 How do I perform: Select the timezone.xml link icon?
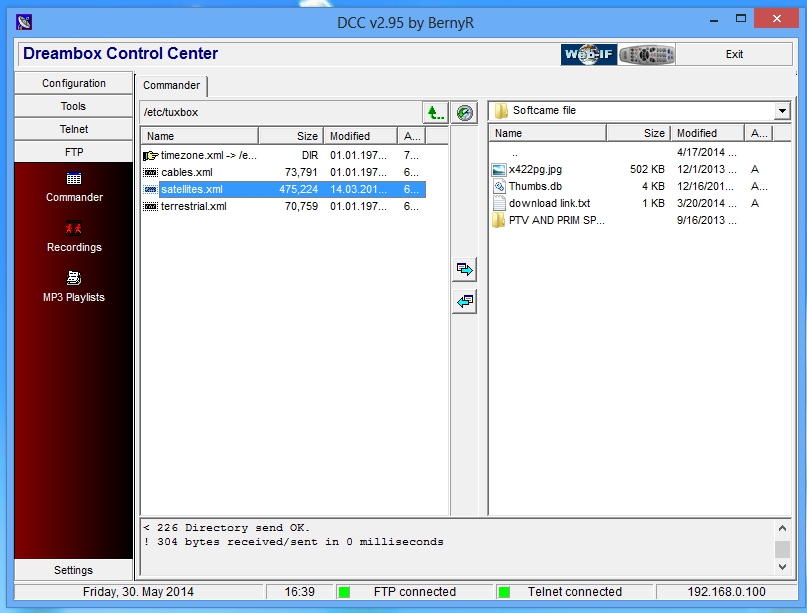pos(150,155)
